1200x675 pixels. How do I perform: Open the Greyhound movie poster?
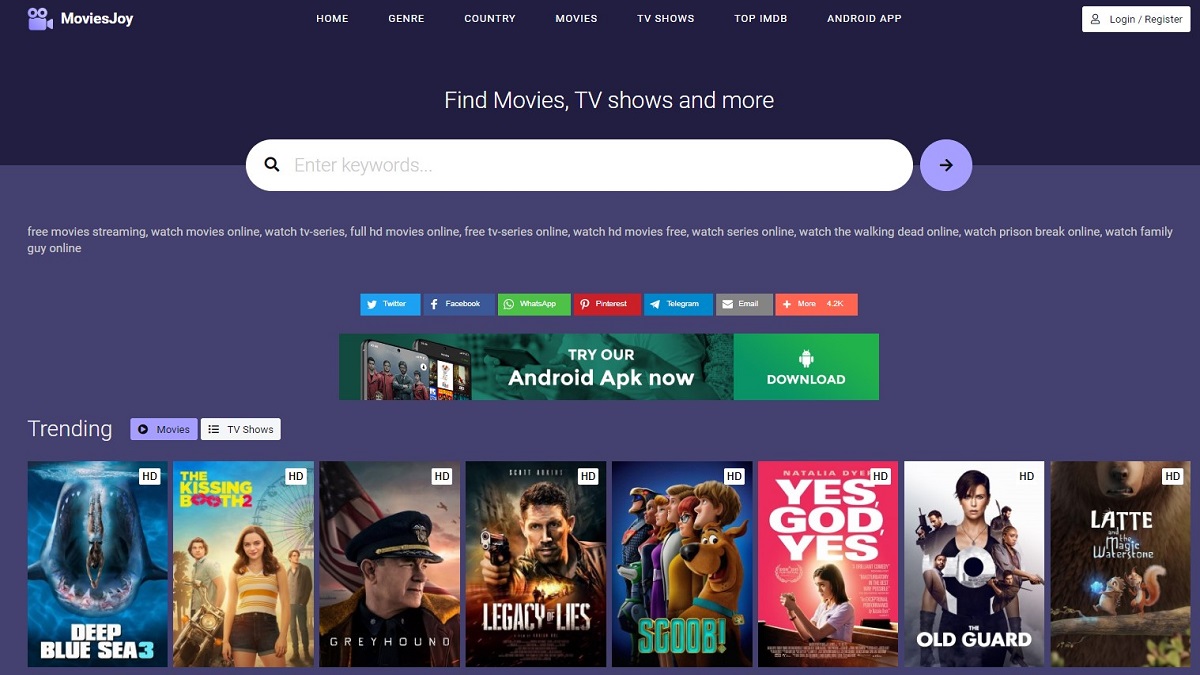pos(390,564)
